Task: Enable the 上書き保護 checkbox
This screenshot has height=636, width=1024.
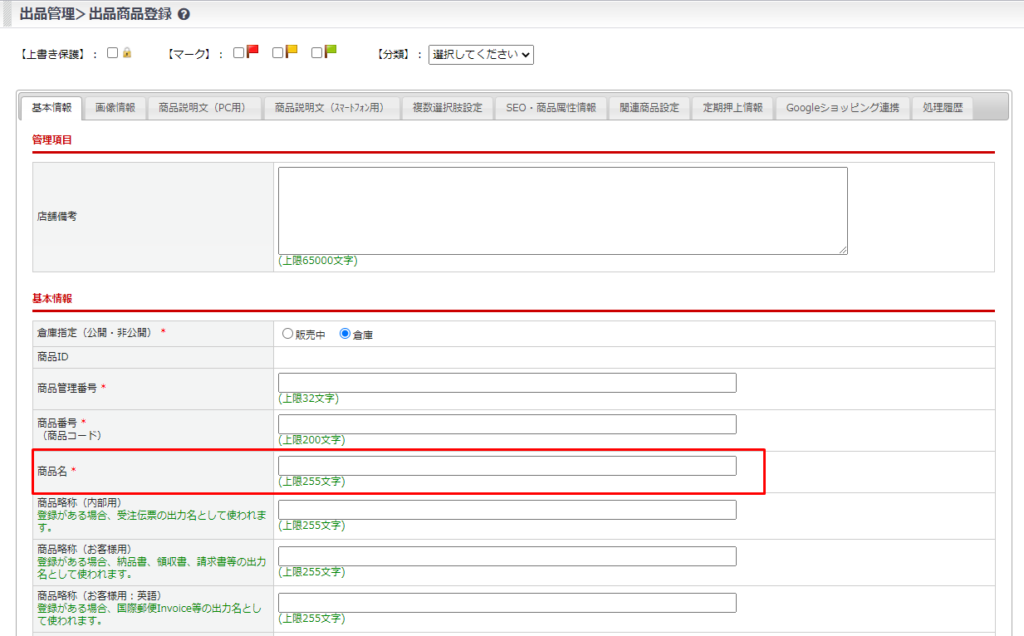Action: (x=112, y=53)
